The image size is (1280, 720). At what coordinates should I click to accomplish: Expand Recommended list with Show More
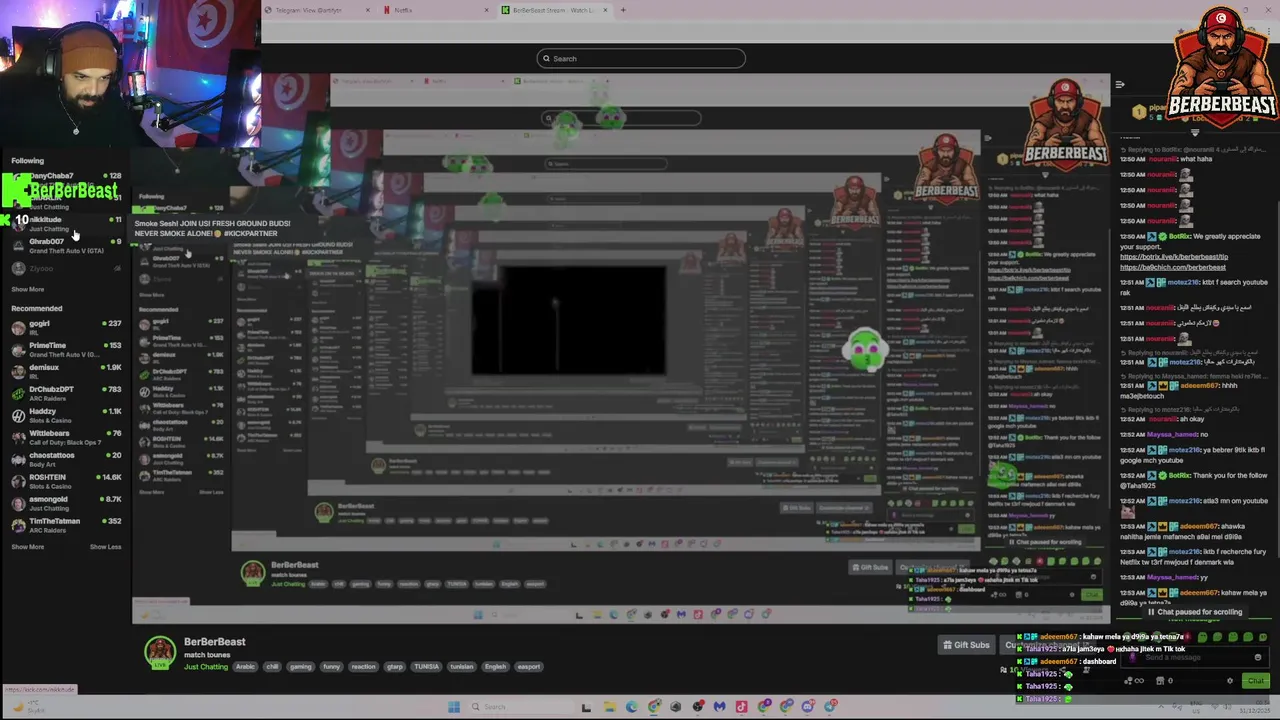(28, 547)
